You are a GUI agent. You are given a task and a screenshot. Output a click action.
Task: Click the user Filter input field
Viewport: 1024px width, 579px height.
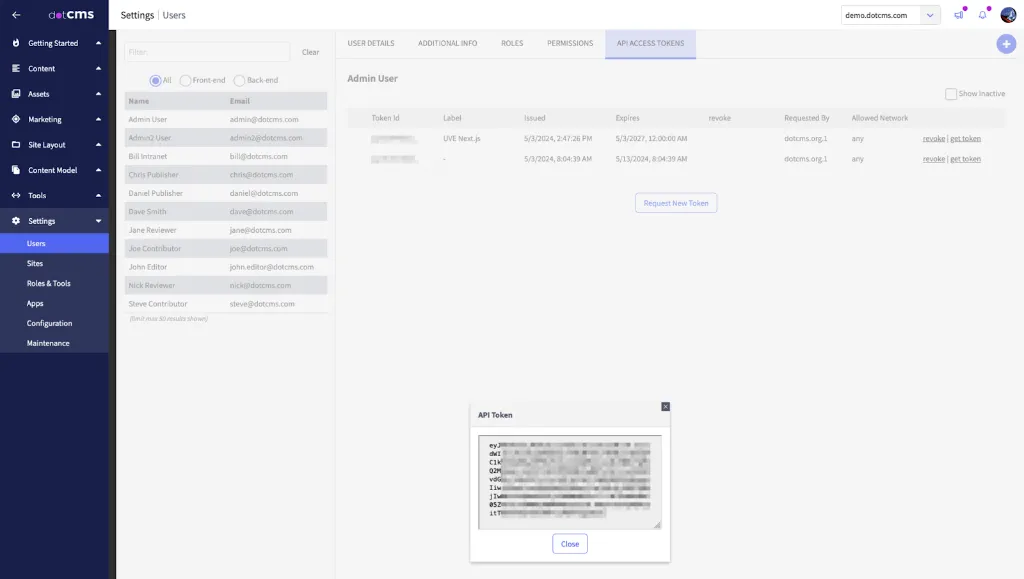pyautogui.click(x=207, y=52)
